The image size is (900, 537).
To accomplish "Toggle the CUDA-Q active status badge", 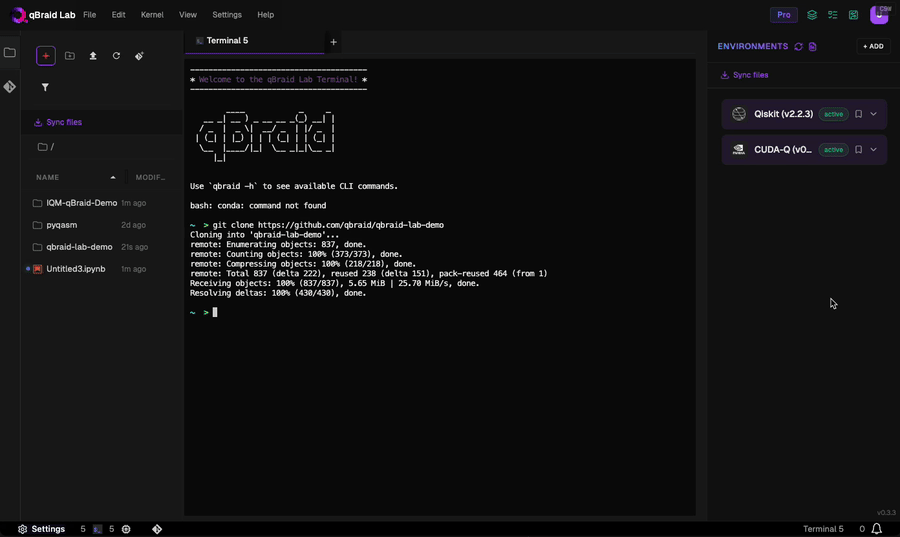I will [833, 150].
